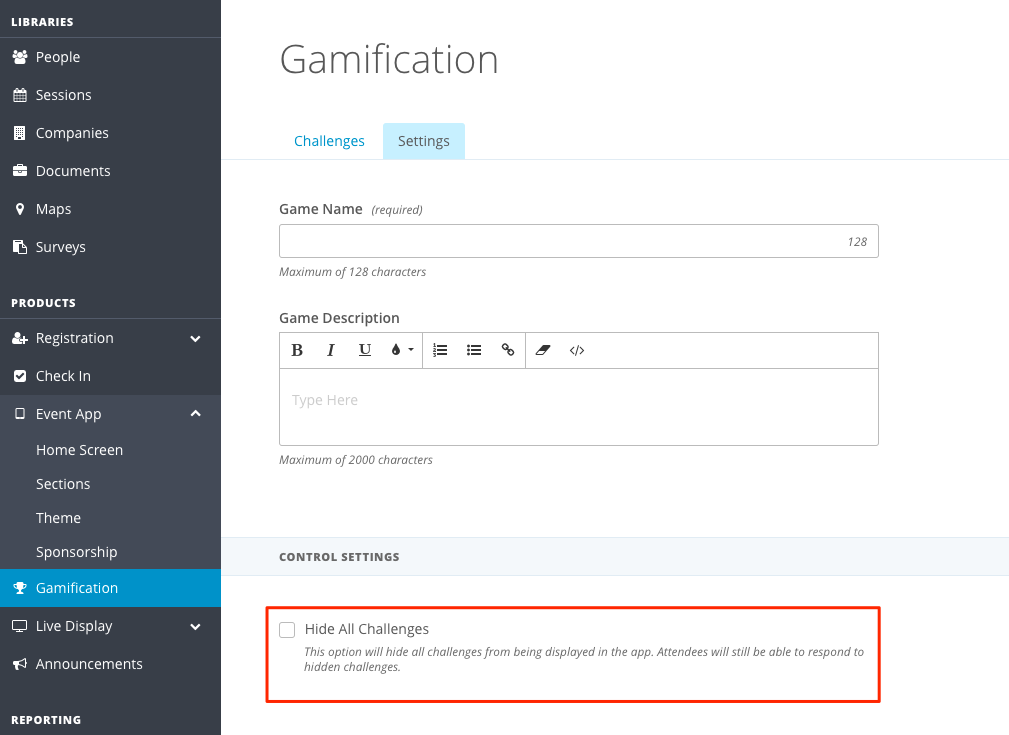
Task: Click the Check In checkmark icon
Action: (20, 376)
